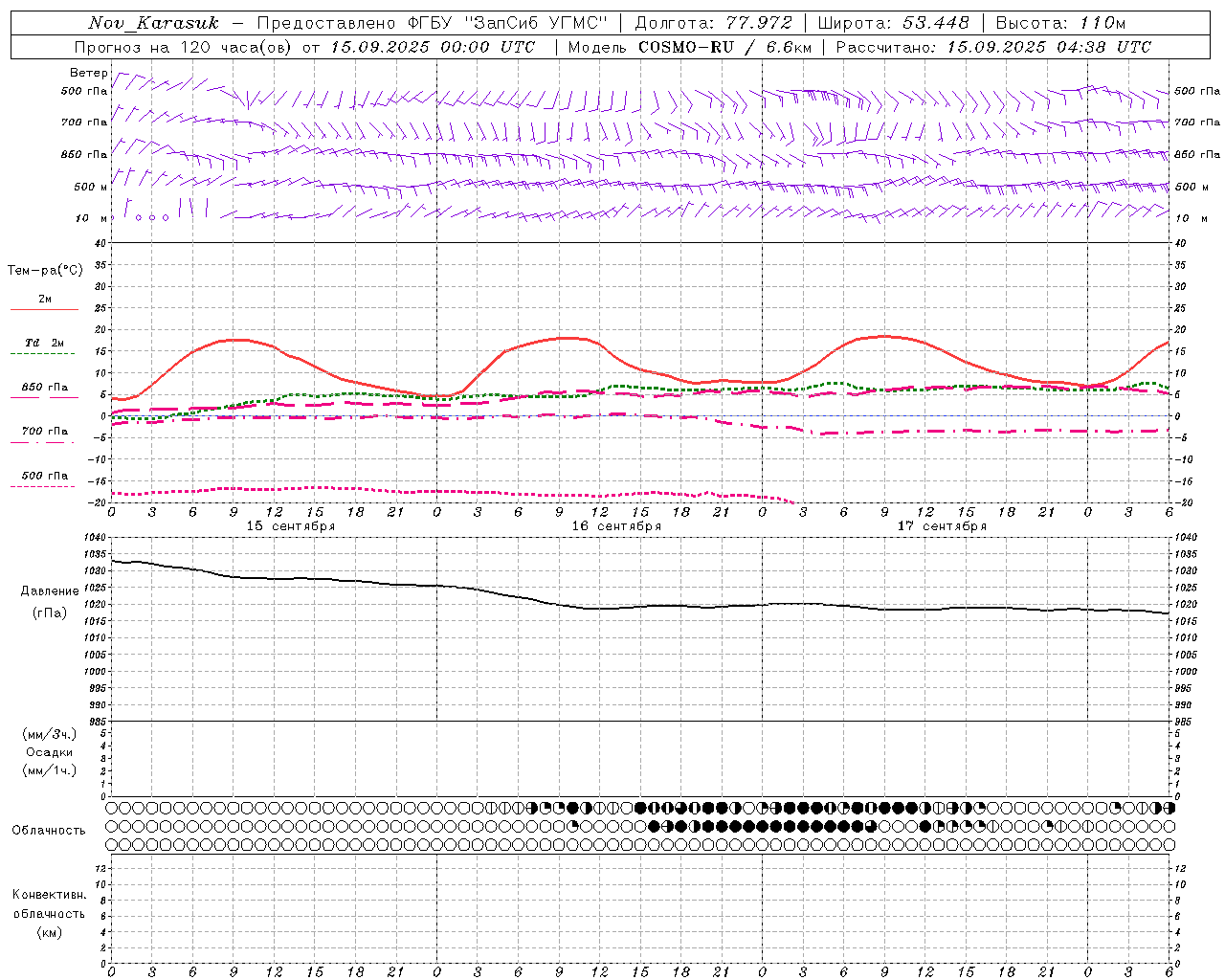Click the Модель COSMO-RU / 6.6км label
The image size is (1225, 980).
(689, 47)
